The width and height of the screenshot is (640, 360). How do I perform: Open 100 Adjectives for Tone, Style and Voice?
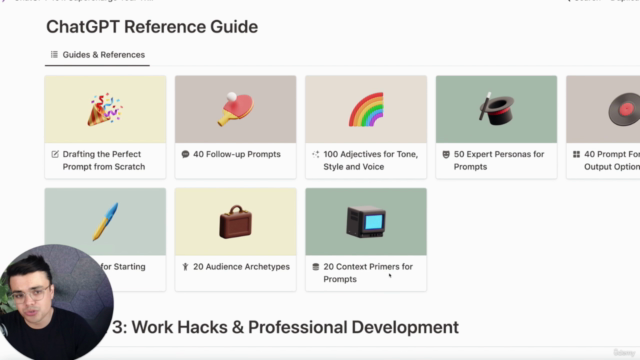pyautogui.click(x=371, y=160)
